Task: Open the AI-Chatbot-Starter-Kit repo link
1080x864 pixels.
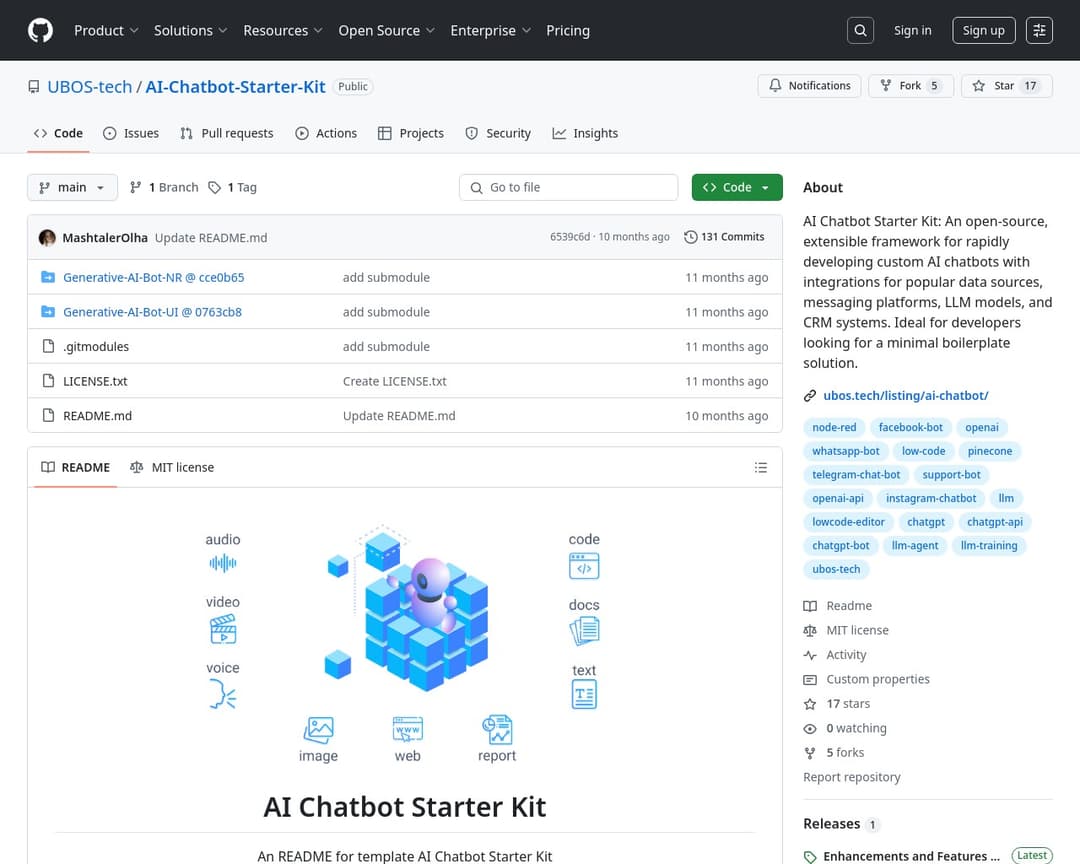Action: (236, 87)
